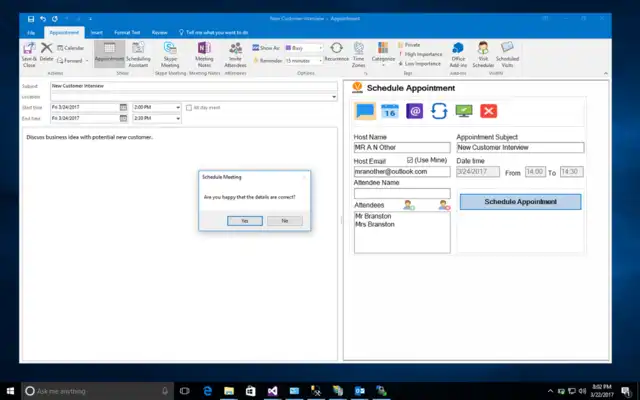The height and width of the screenshot is (400, 640).
Task: Click the purple @ email icon
Action: [x=414, y=111]
